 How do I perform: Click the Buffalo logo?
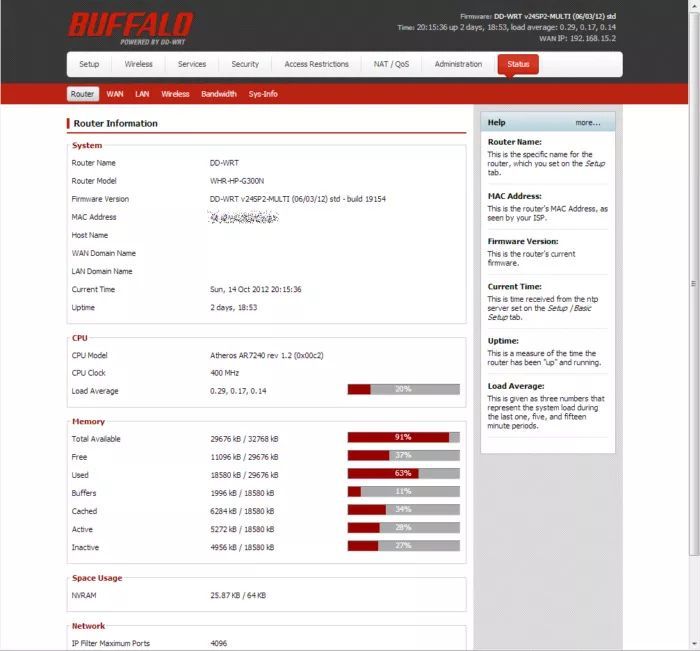click(x=130, y=28)
